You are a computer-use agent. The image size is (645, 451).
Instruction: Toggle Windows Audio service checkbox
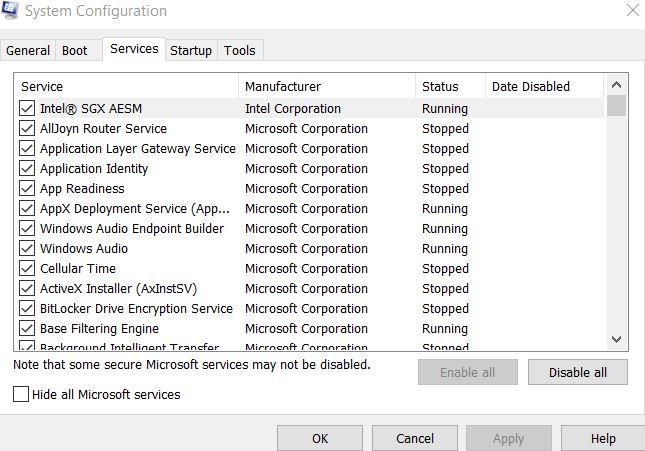(x=27, y=249)
